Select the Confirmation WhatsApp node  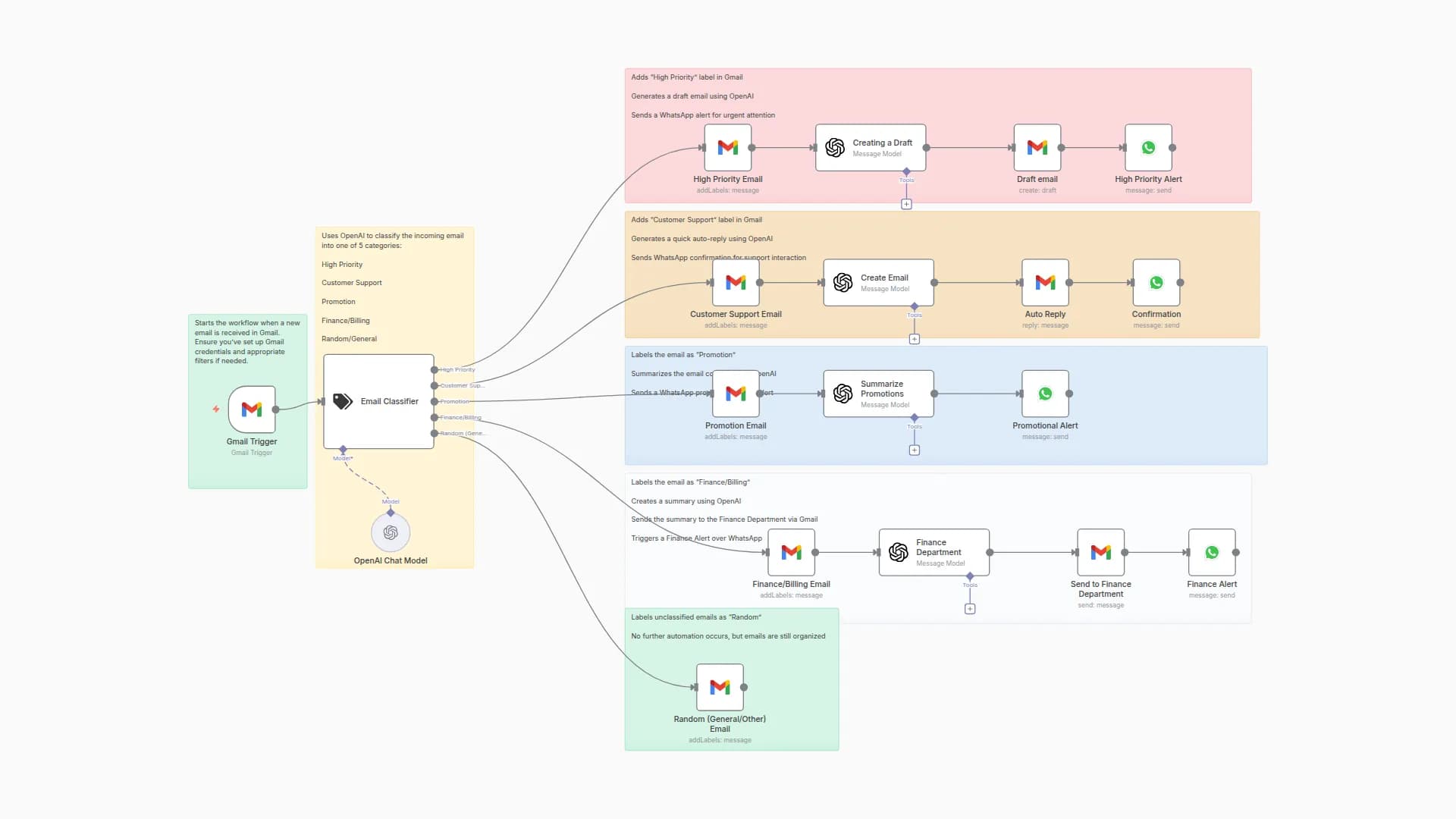pyautogui.click(x=1156, y=282)
